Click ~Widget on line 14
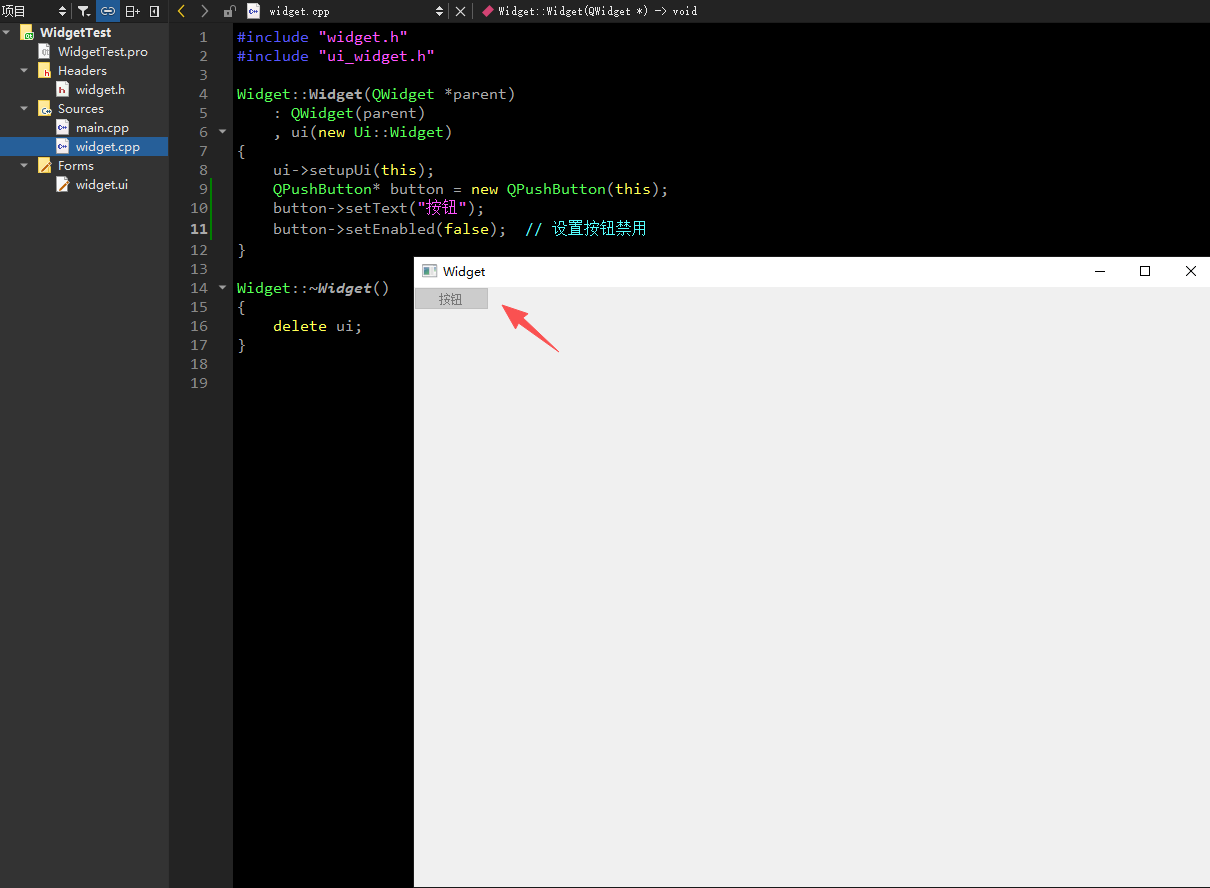 pos(340,288)
